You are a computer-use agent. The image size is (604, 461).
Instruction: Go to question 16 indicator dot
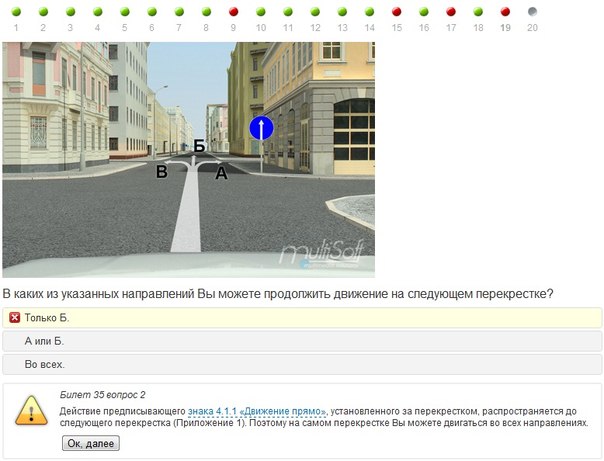(x=424, y=12)
